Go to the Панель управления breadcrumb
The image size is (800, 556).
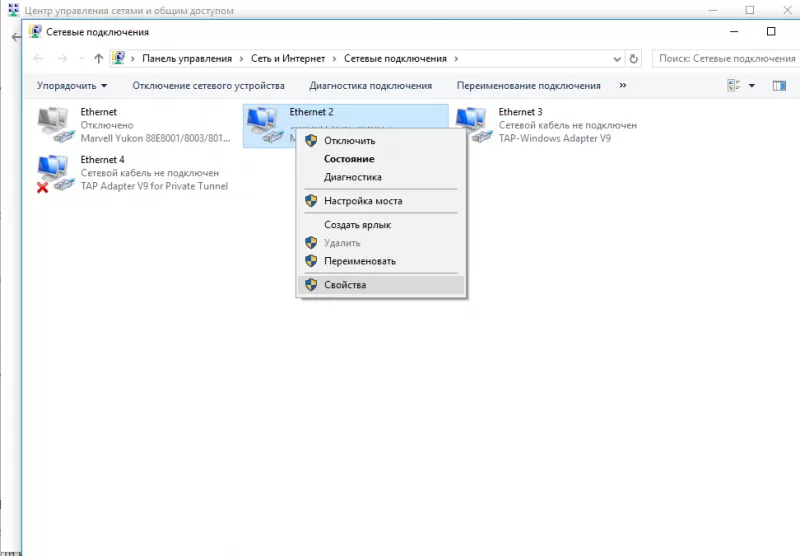click(187, 59)
